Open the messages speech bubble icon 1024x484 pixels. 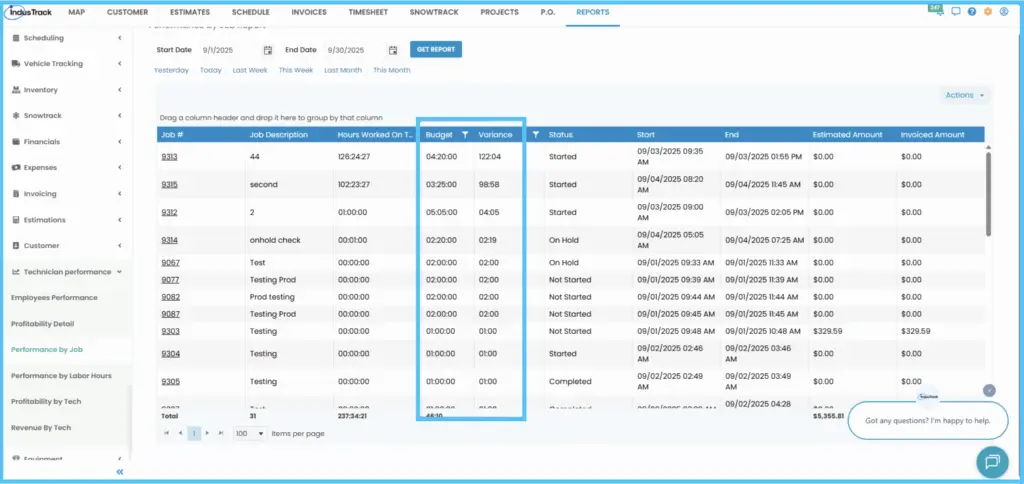tap(956, 12)
